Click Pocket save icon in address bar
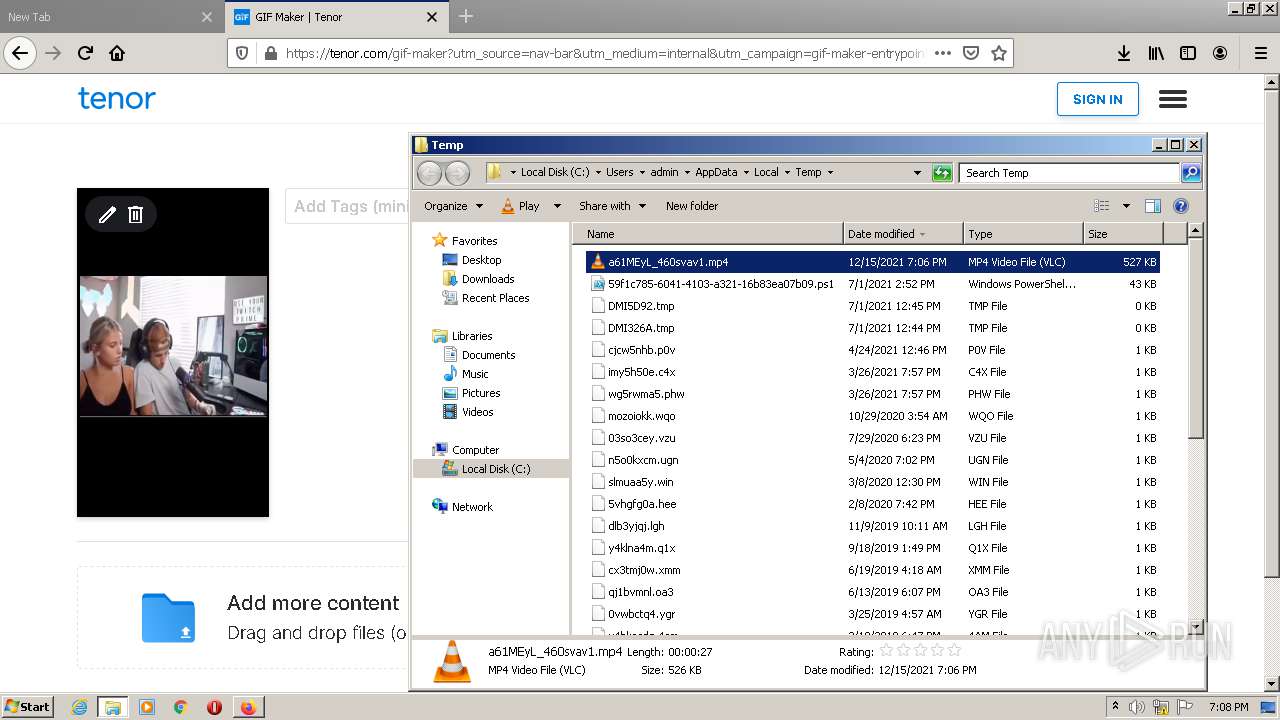The width and height of the screenshot is (1280, 720). pyautogui.click(x=970, y=53)
